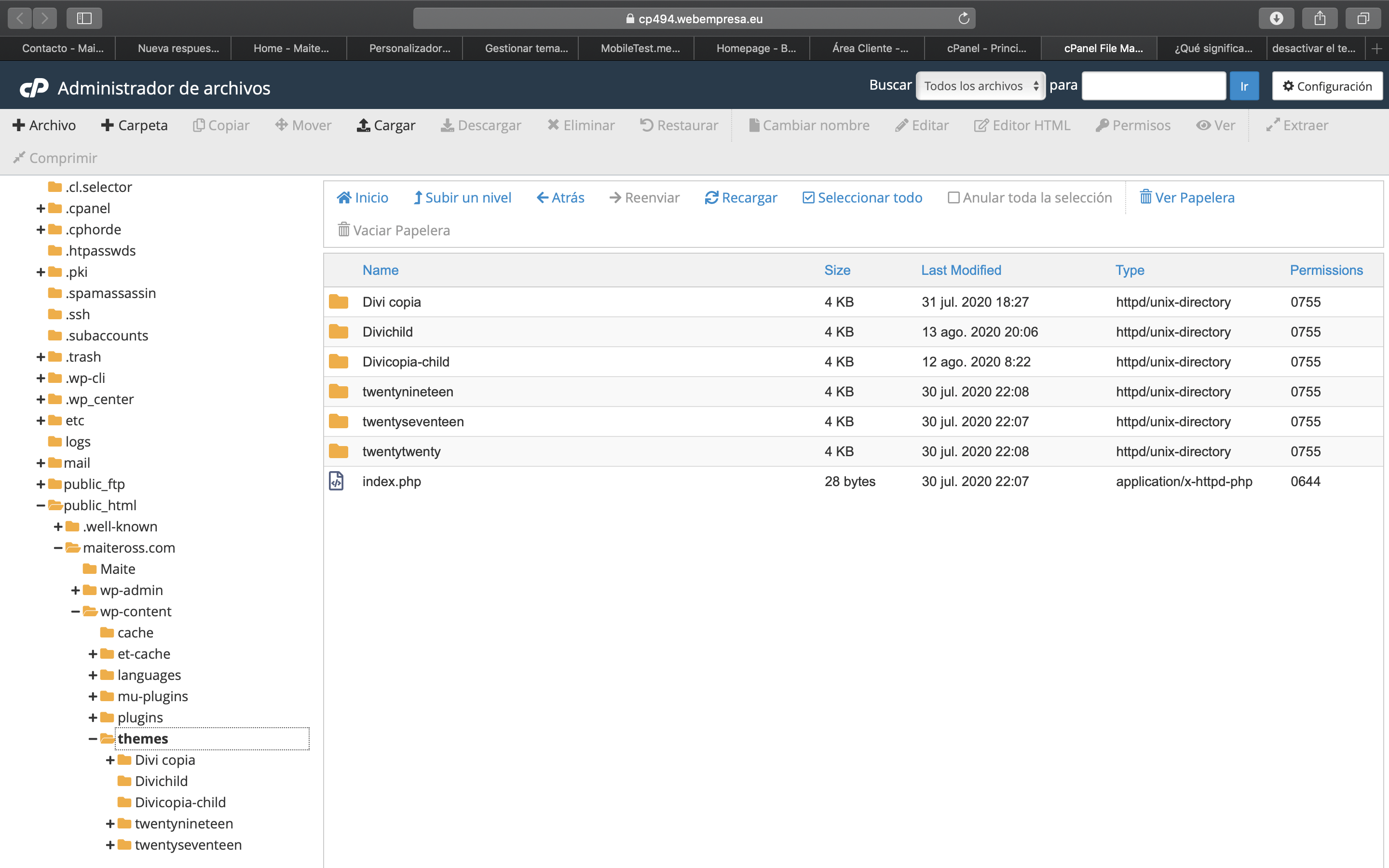The image size is (1389, 868).
Task: Open Ver Papelera trash view
Action: pos(1186,198)
